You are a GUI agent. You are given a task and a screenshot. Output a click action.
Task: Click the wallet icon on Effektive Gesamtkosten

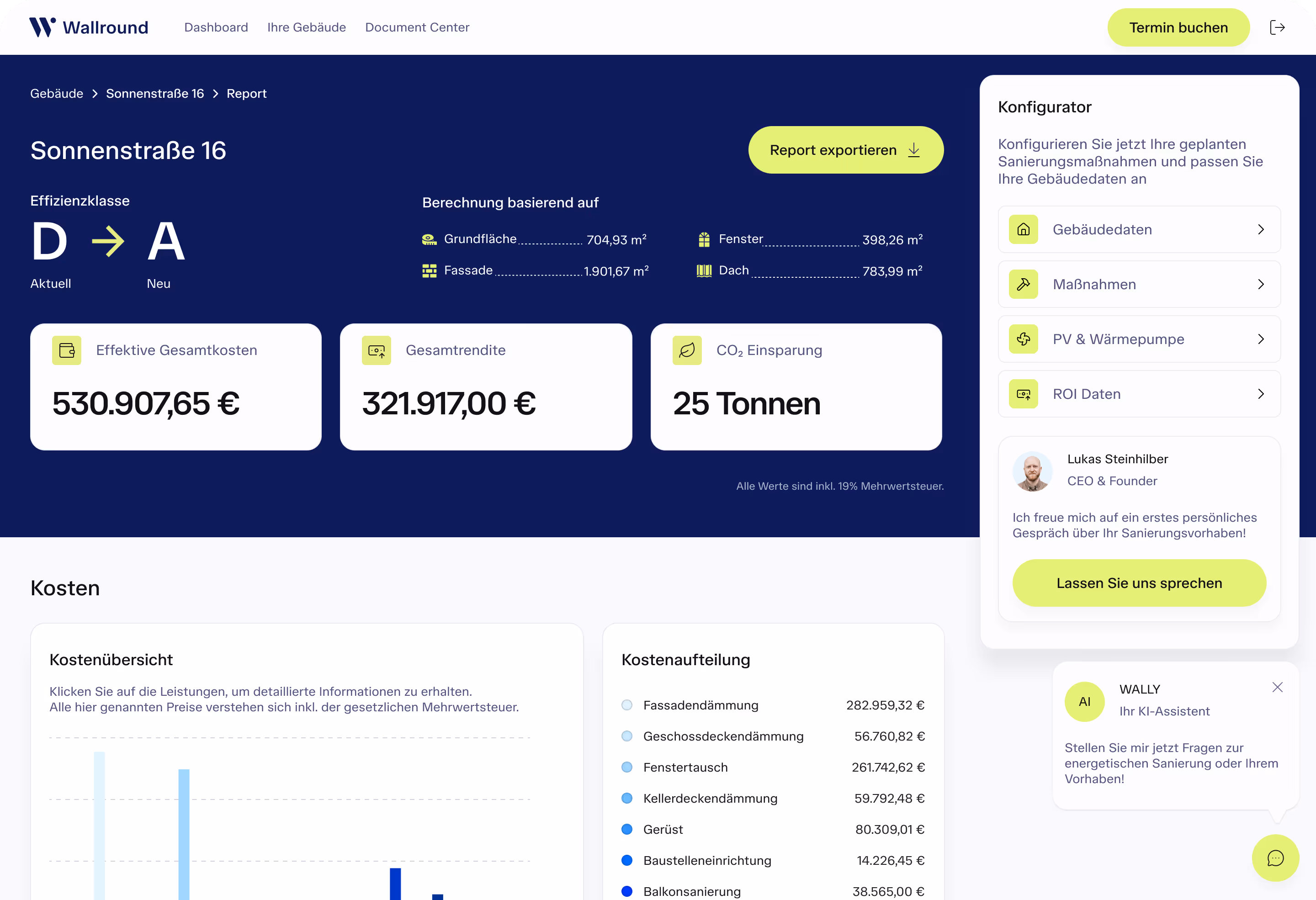click(67, 350)
